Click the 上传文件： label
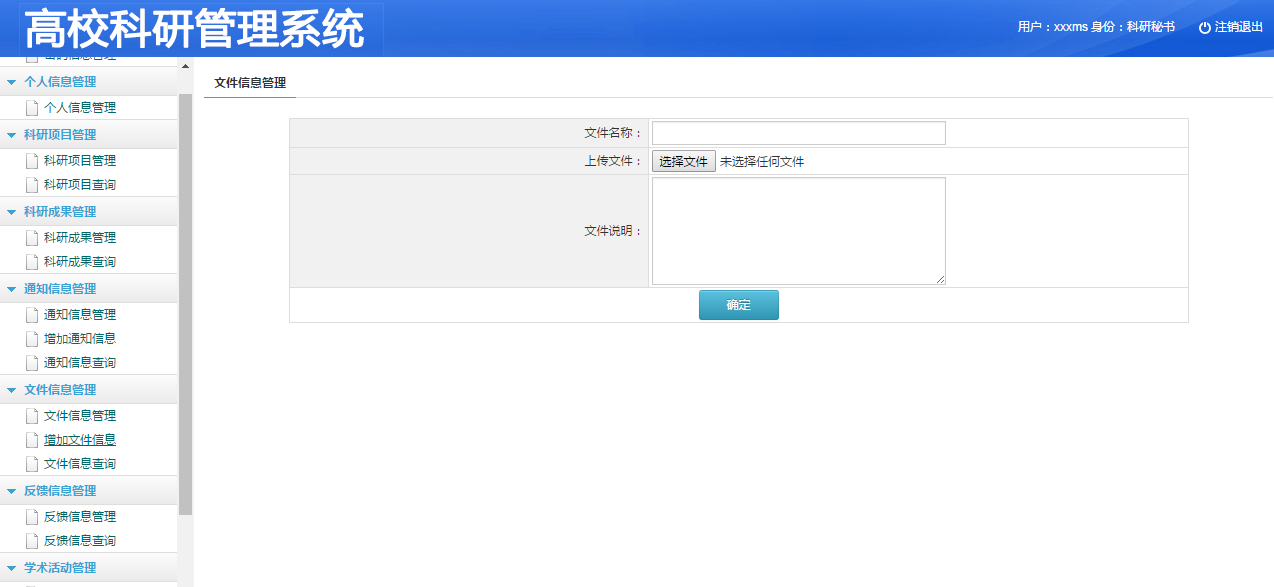1274x587 pixels. click(614, 161)
